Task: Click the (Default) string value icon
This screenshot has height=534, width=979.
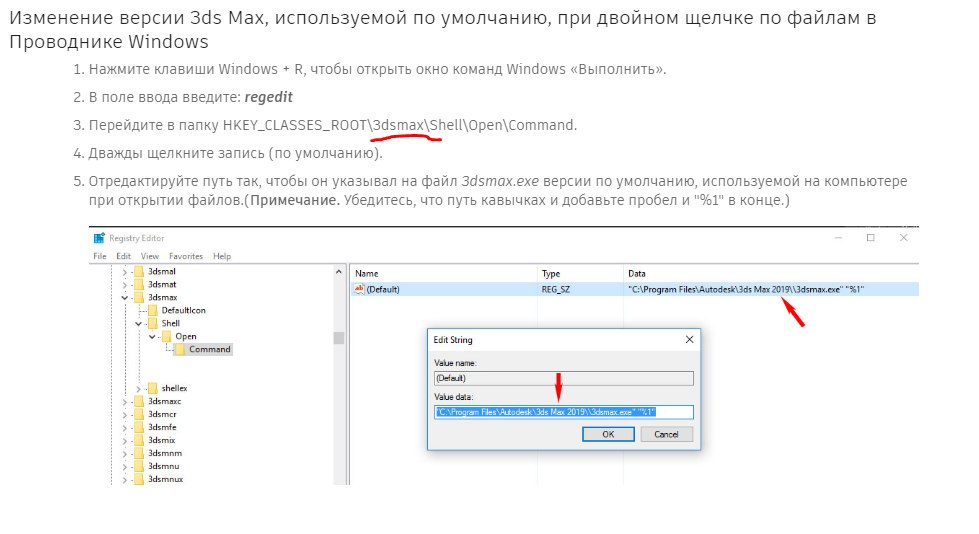Action: pyautogui.click(x=359, y=289)
